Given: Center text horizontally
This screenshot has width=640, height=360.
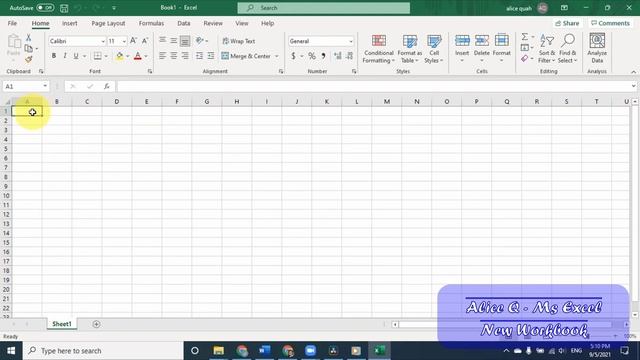Looking at the screenshot, I should pyautogui.click(x=173, y=56).
